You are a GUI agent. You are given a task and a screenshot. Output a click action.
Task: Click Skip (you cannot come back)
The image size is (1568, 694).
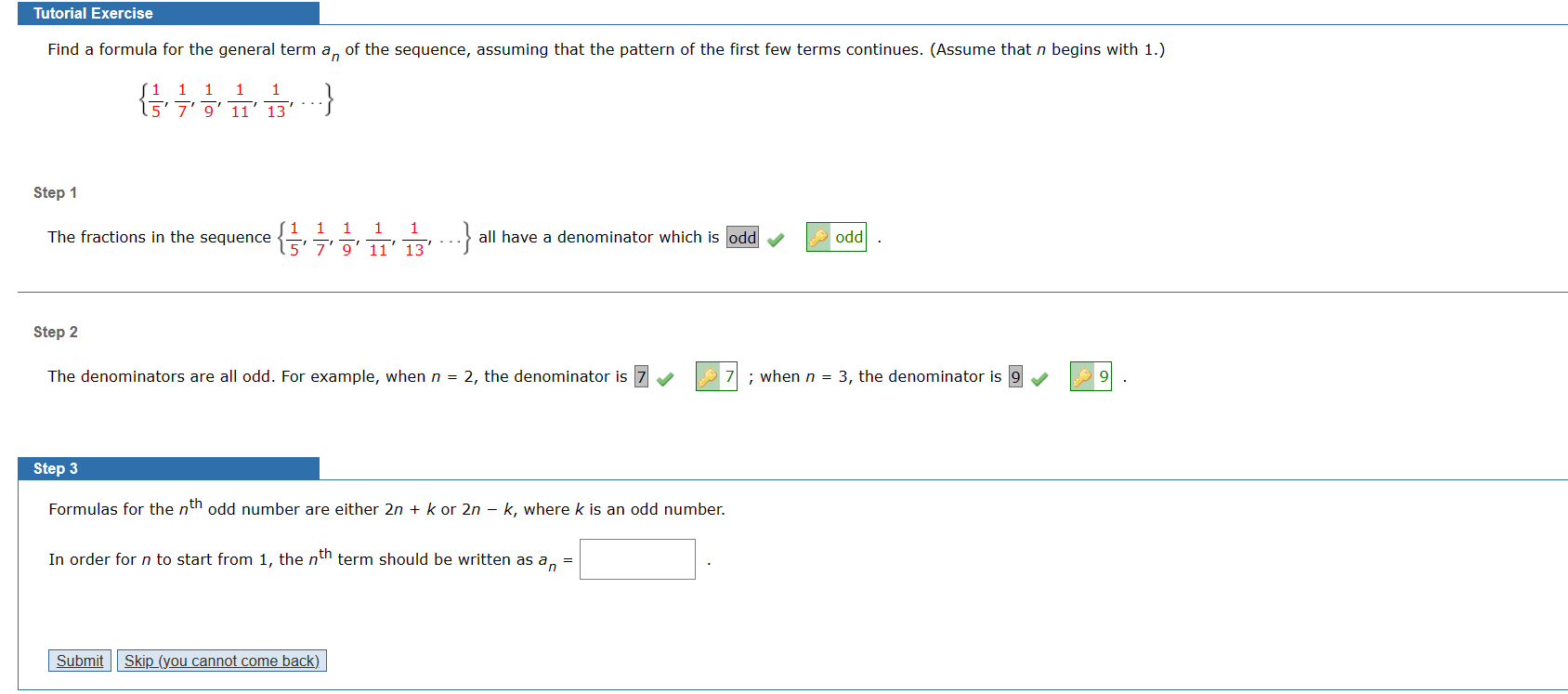(x=221, y=661)
